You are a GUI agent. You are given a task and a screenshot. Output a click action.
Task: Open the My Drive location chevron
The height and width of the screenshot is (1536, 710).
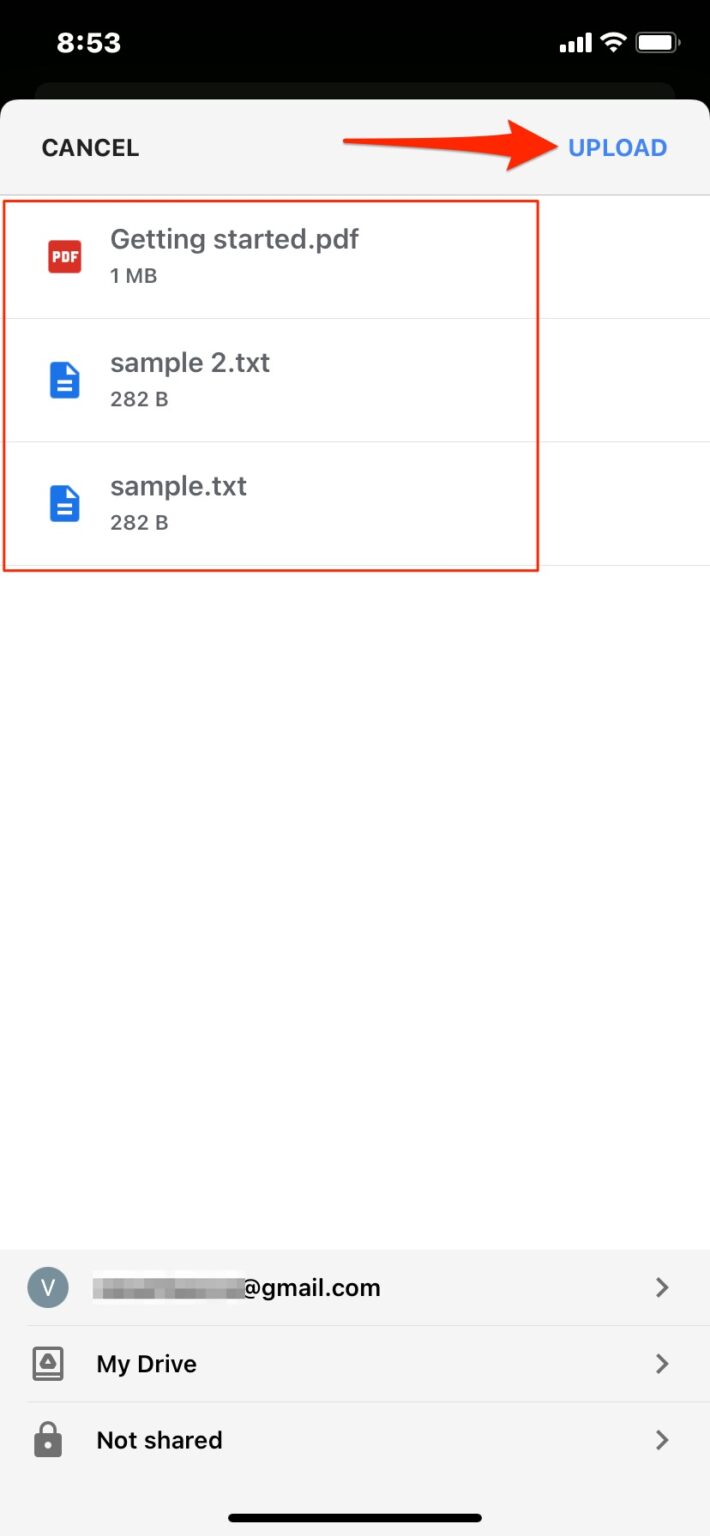(x=661, y=1364)
